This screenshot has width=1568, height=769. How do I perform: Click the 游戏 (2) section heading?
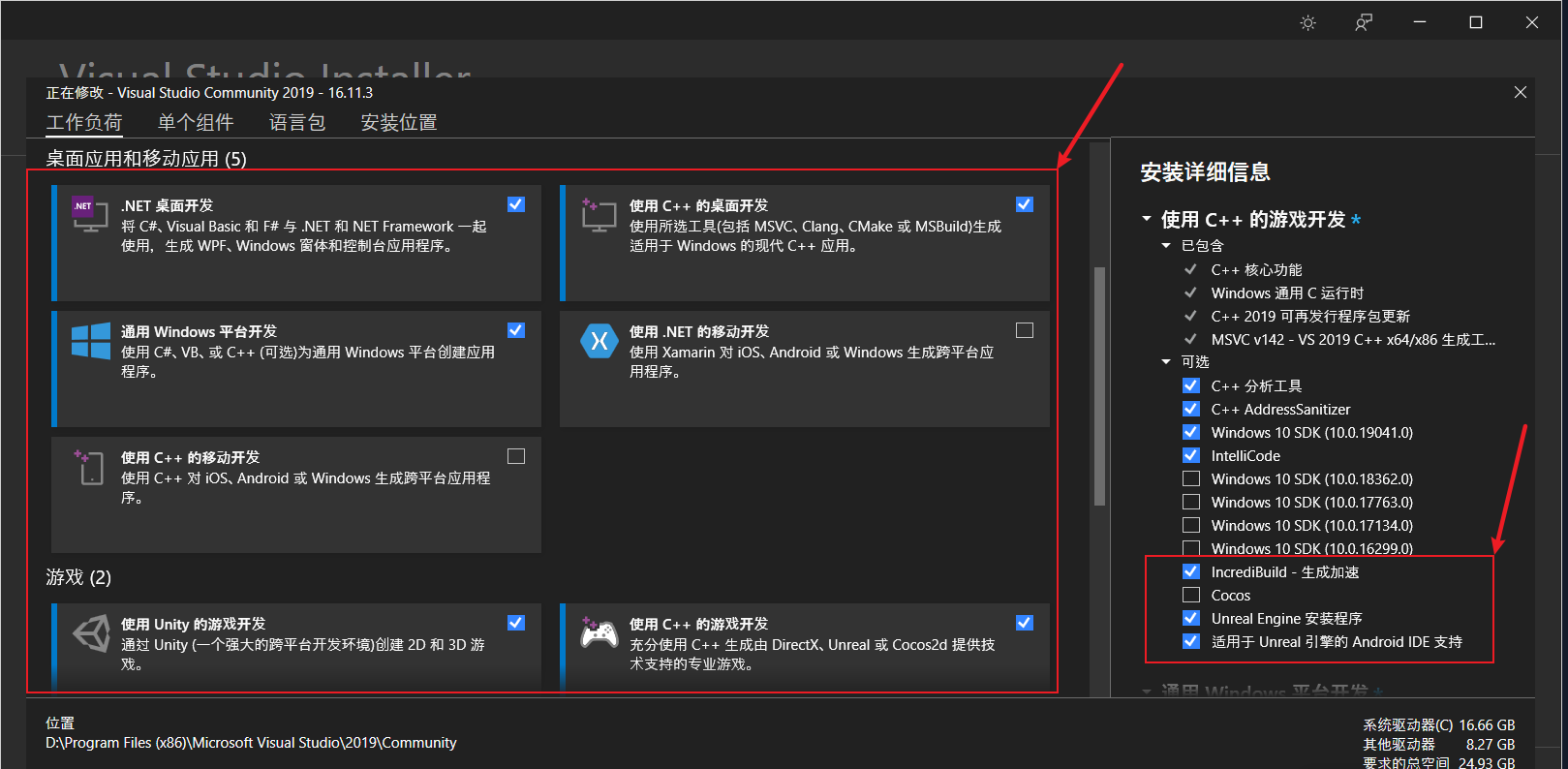78,577
